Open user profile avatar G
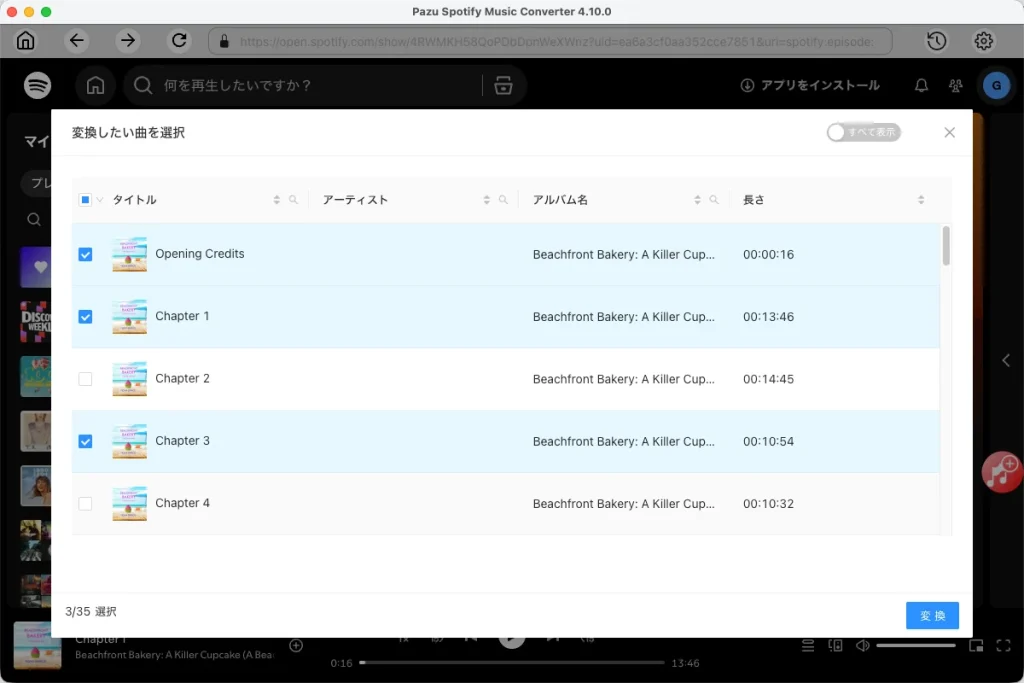This screenshot has height=683, width=1024. click(x=997, y=86)
